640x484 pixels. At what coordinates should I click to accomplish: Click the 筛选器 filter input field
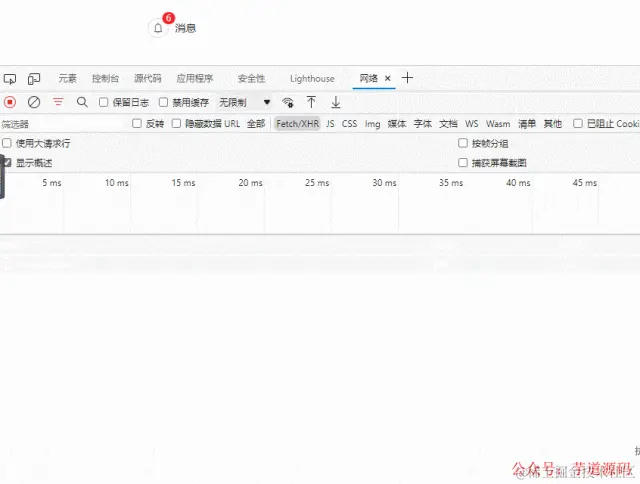pyautogui.click(x=63, y=124)
